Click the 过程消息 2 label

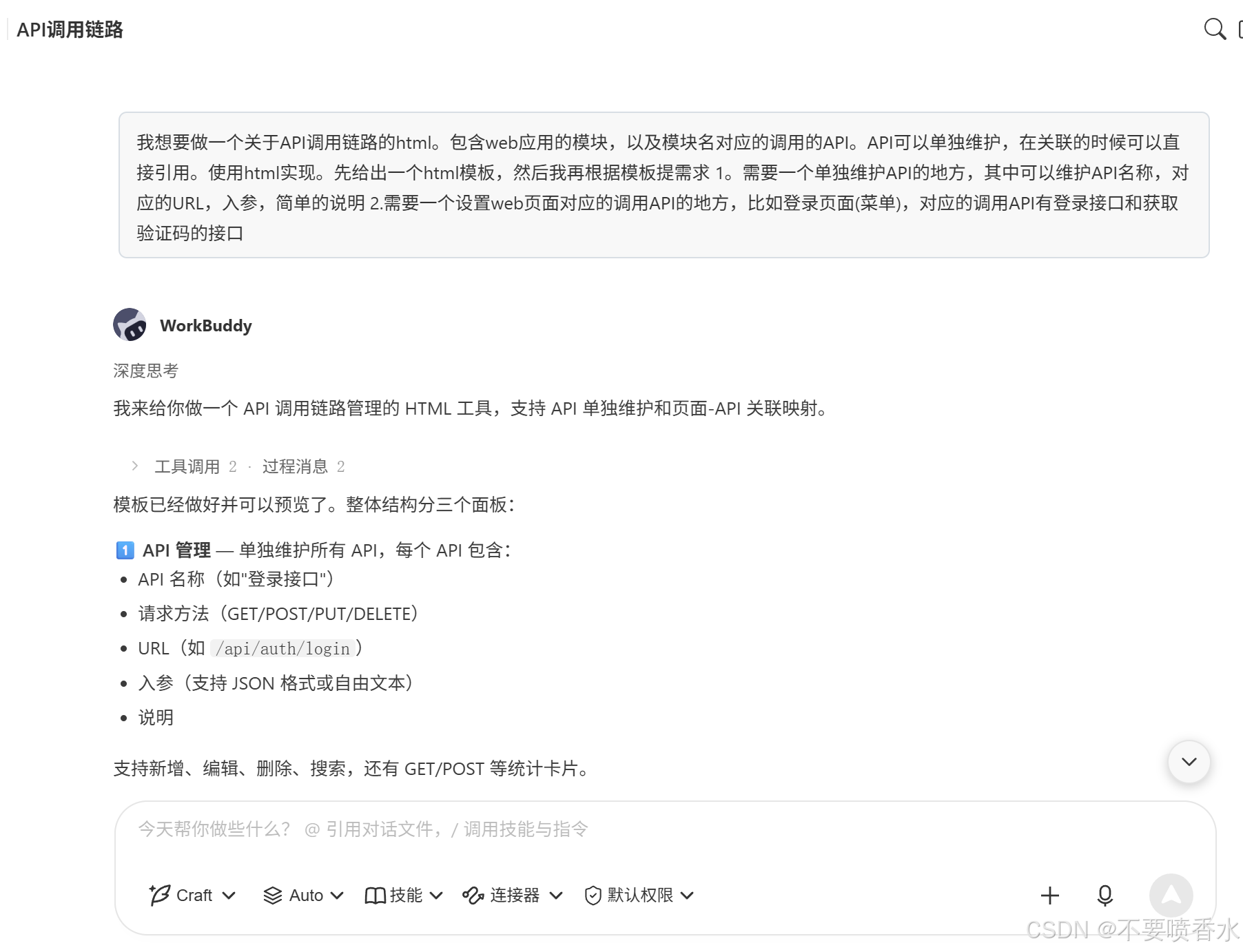[303, 466]
